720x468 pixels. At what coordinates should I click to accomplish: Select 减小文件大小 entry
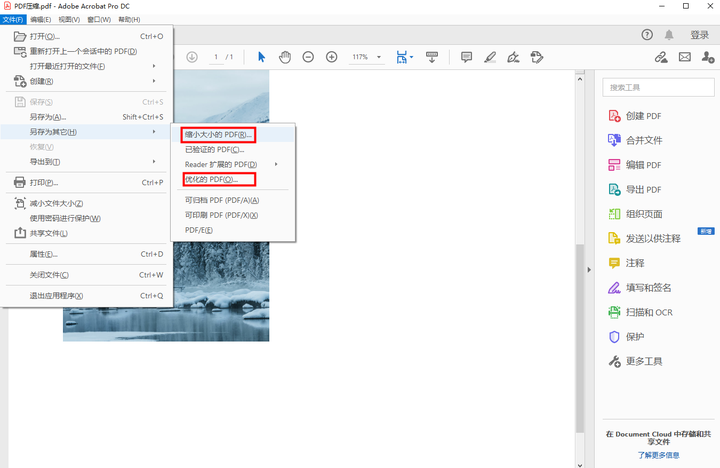pos(87,203)
